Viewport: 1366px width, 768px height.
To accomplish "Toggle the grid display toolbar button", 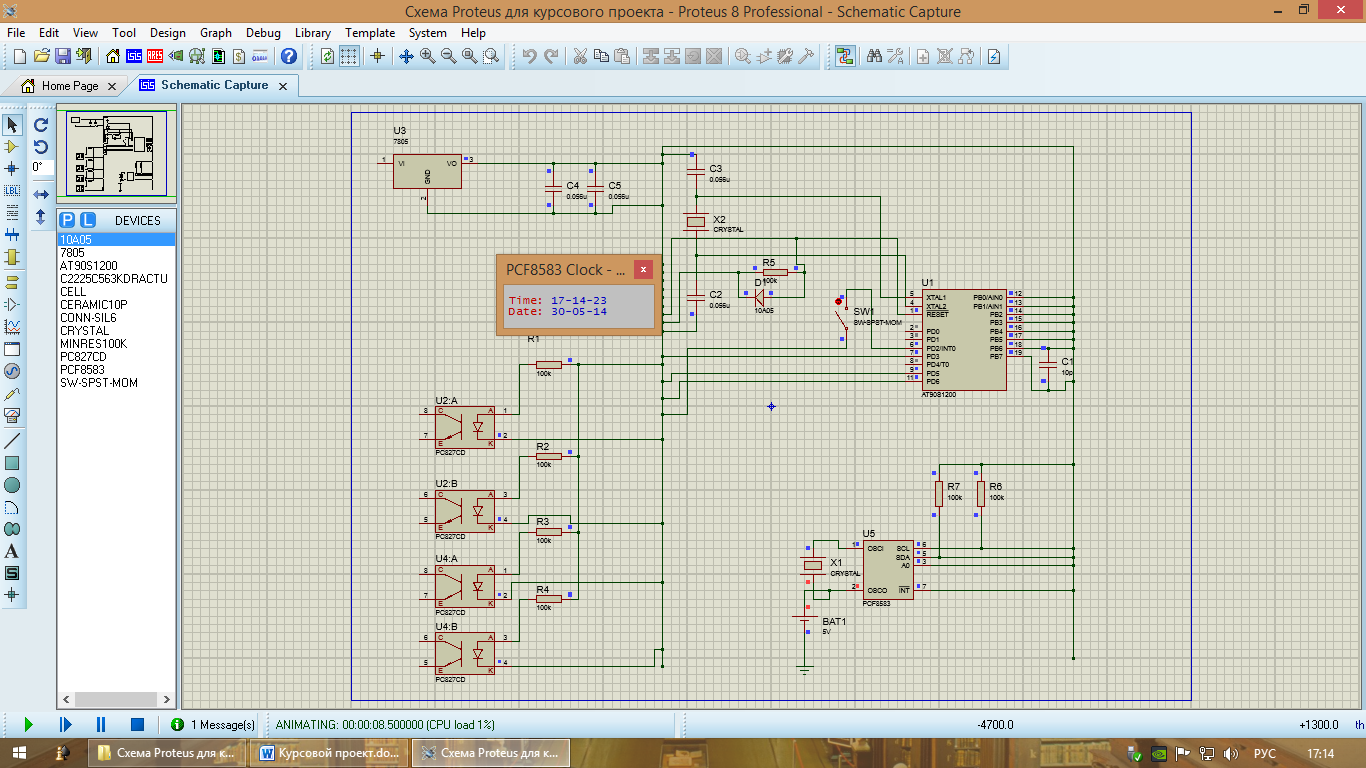I will tap(349, 56).
